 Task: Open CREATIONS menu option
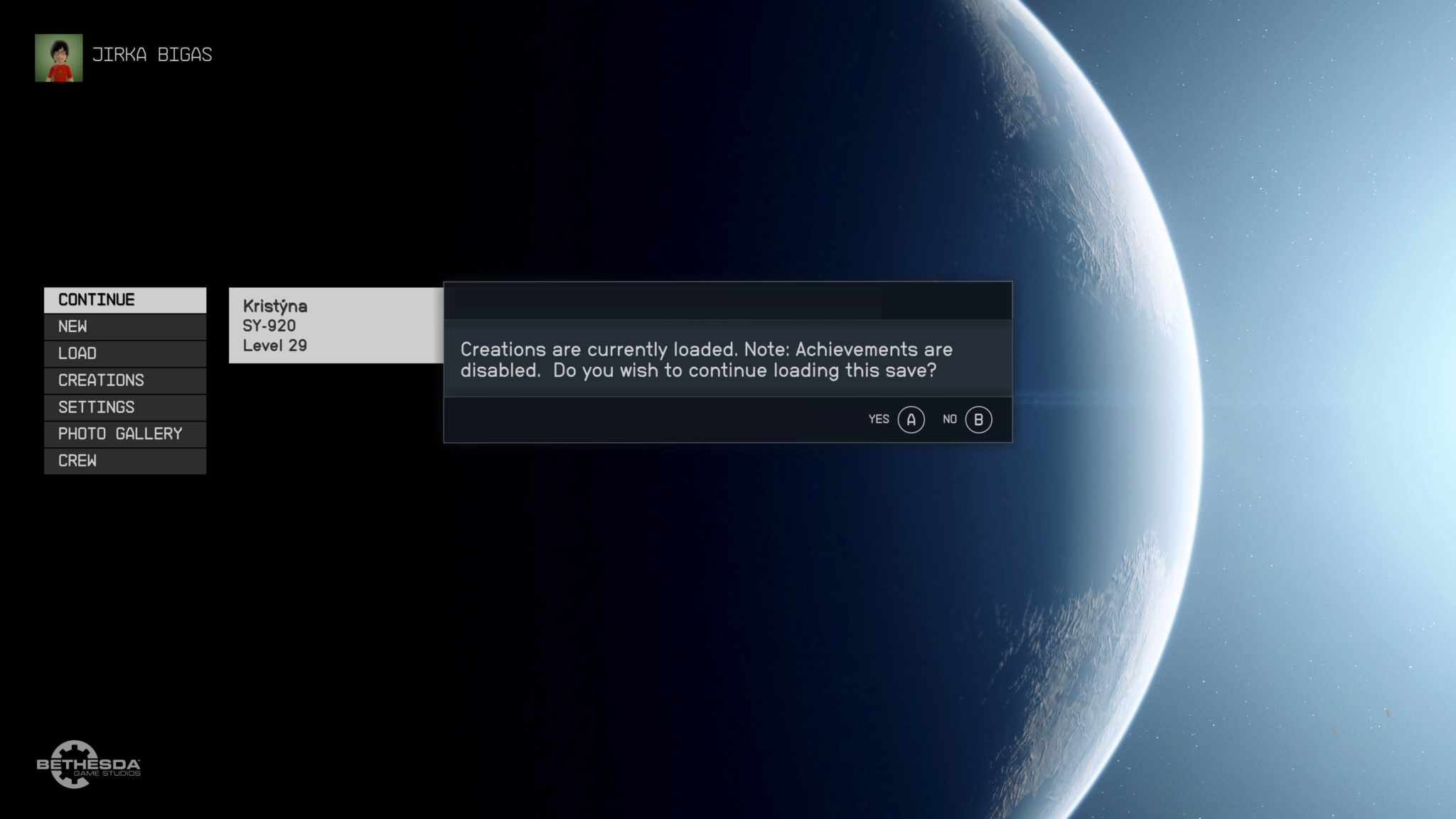click(101, 379)
